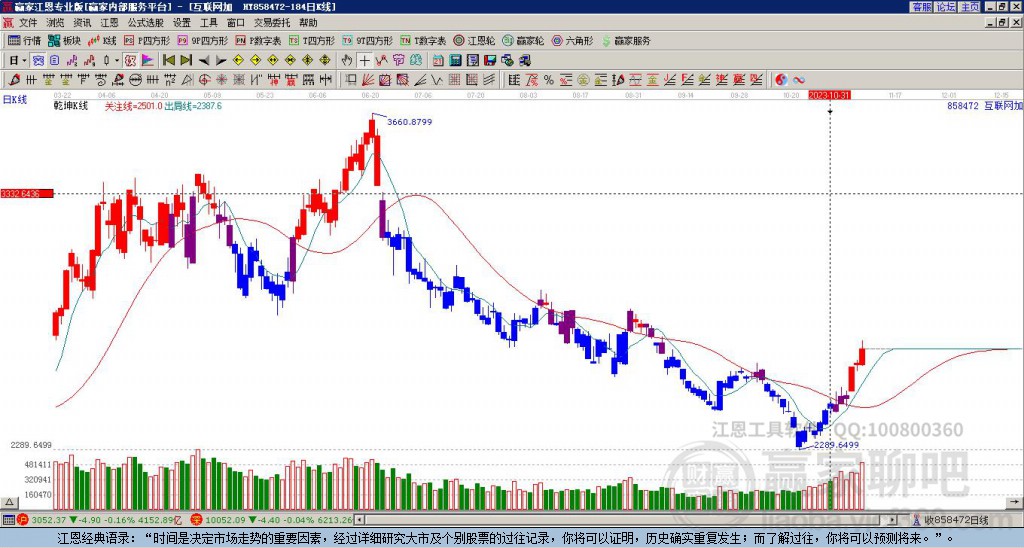This screenshot has height=548, width=1024.
Task: Open the 文件 menu
Action: (x=28, y=23)
